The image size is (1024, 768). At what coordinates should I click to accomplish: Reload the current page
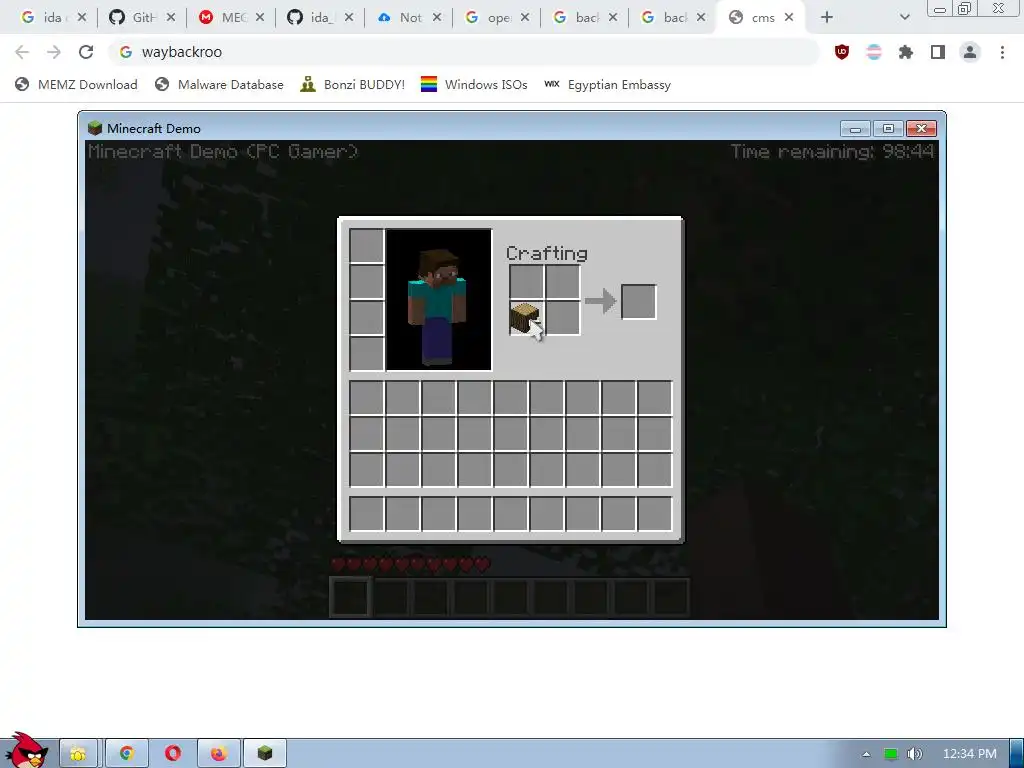86,52
